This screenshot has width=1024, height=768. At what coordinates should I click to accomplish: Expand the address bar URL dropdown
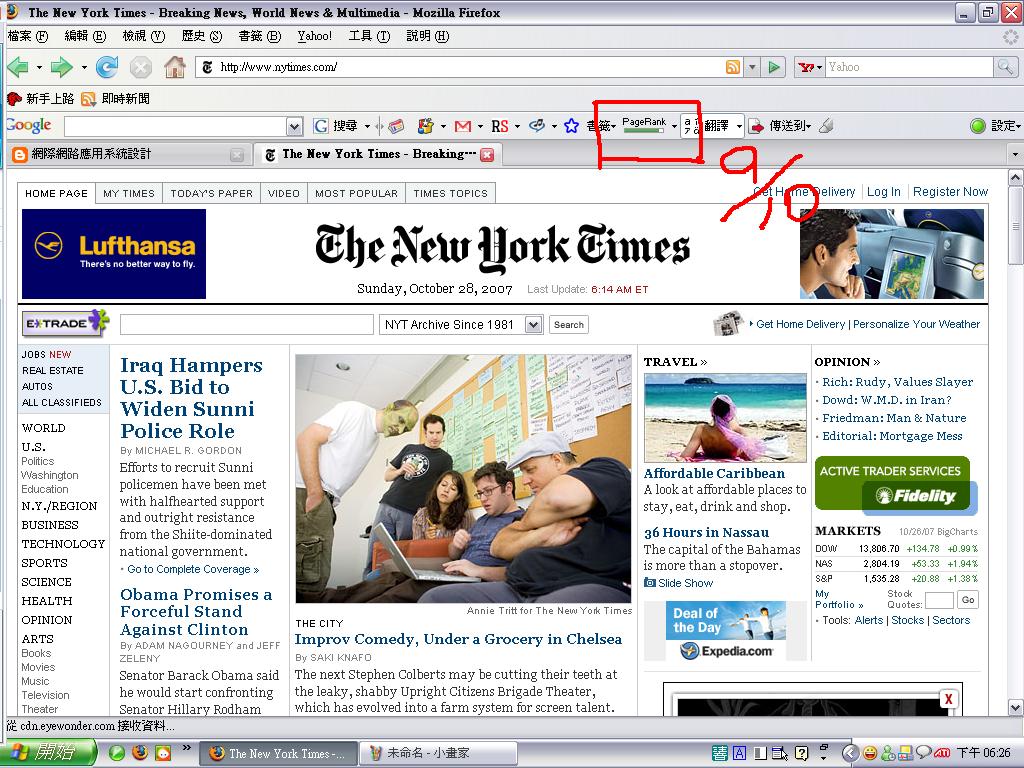tap(752, 67)
